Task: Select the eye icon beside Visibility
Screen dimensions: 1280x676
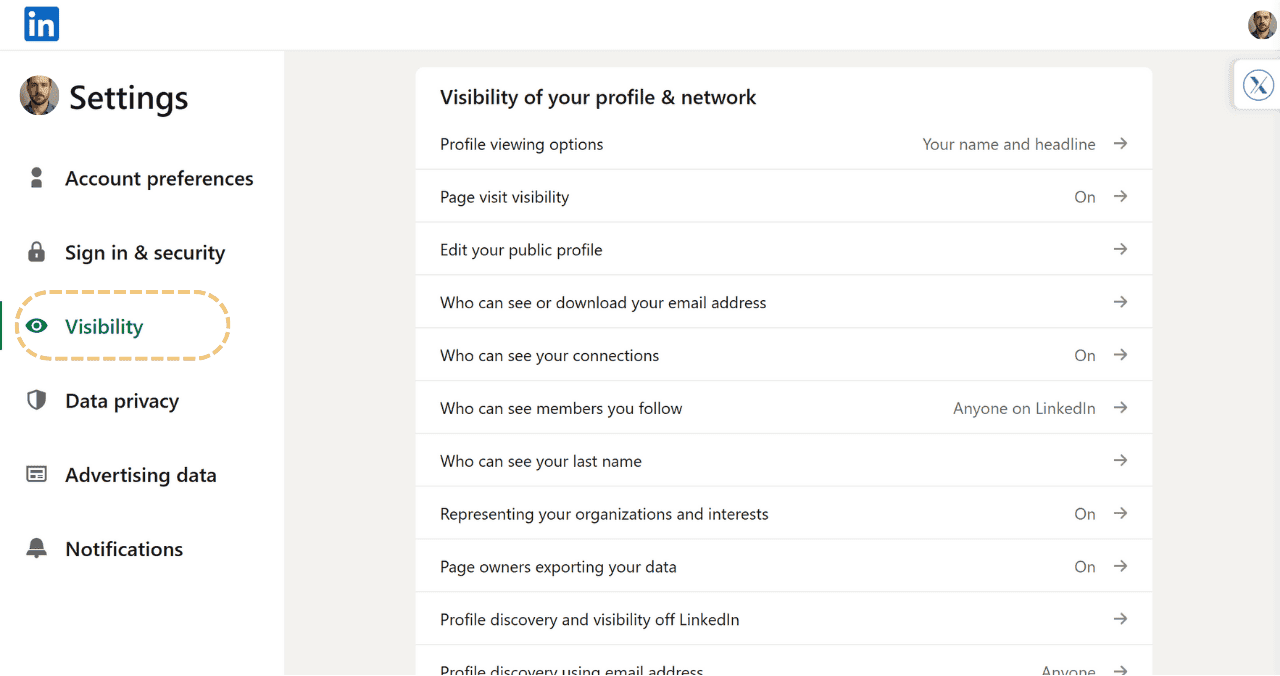Action: click(x=37, y=326)
